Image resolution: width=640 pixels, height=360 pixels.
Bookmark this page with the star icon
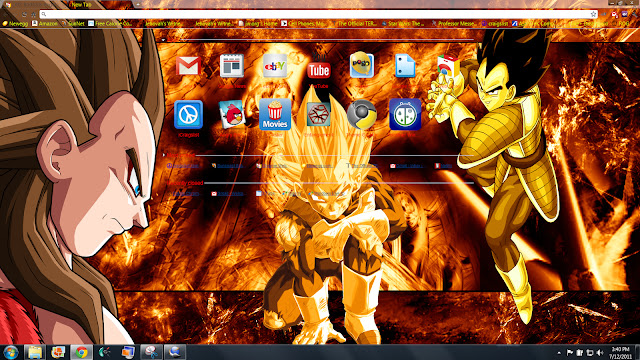pyautogui.click(x=593, y=14)
